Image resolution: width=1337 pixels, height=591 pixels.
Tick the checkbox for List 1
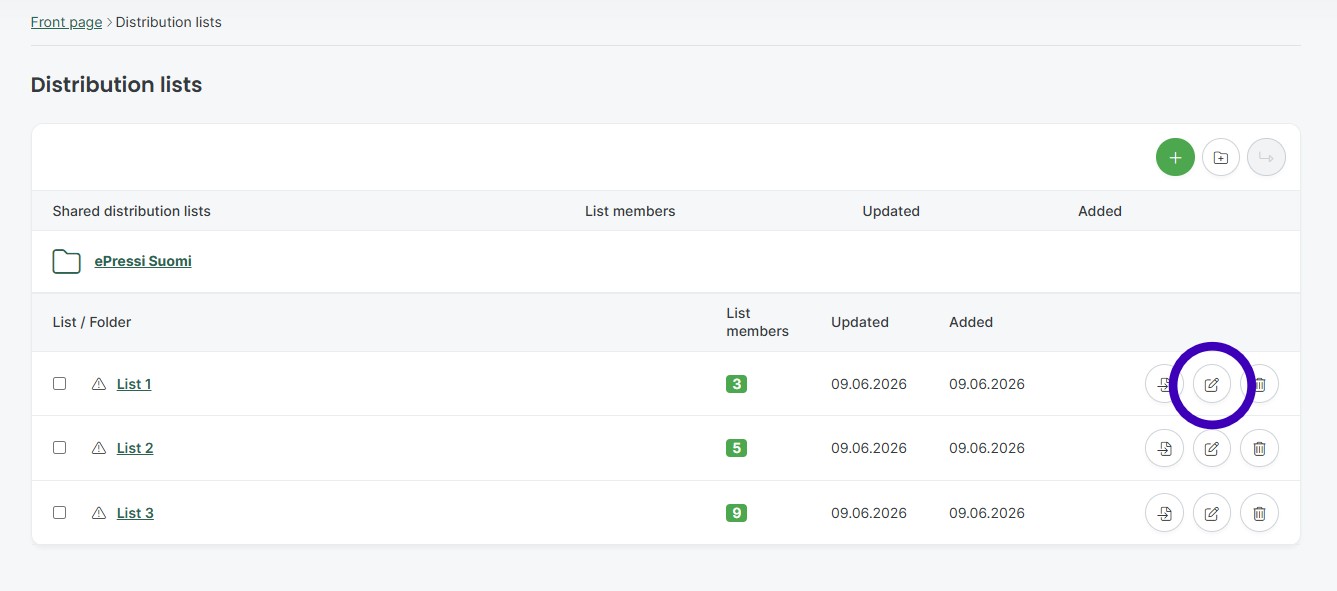[x=60, y=383]
